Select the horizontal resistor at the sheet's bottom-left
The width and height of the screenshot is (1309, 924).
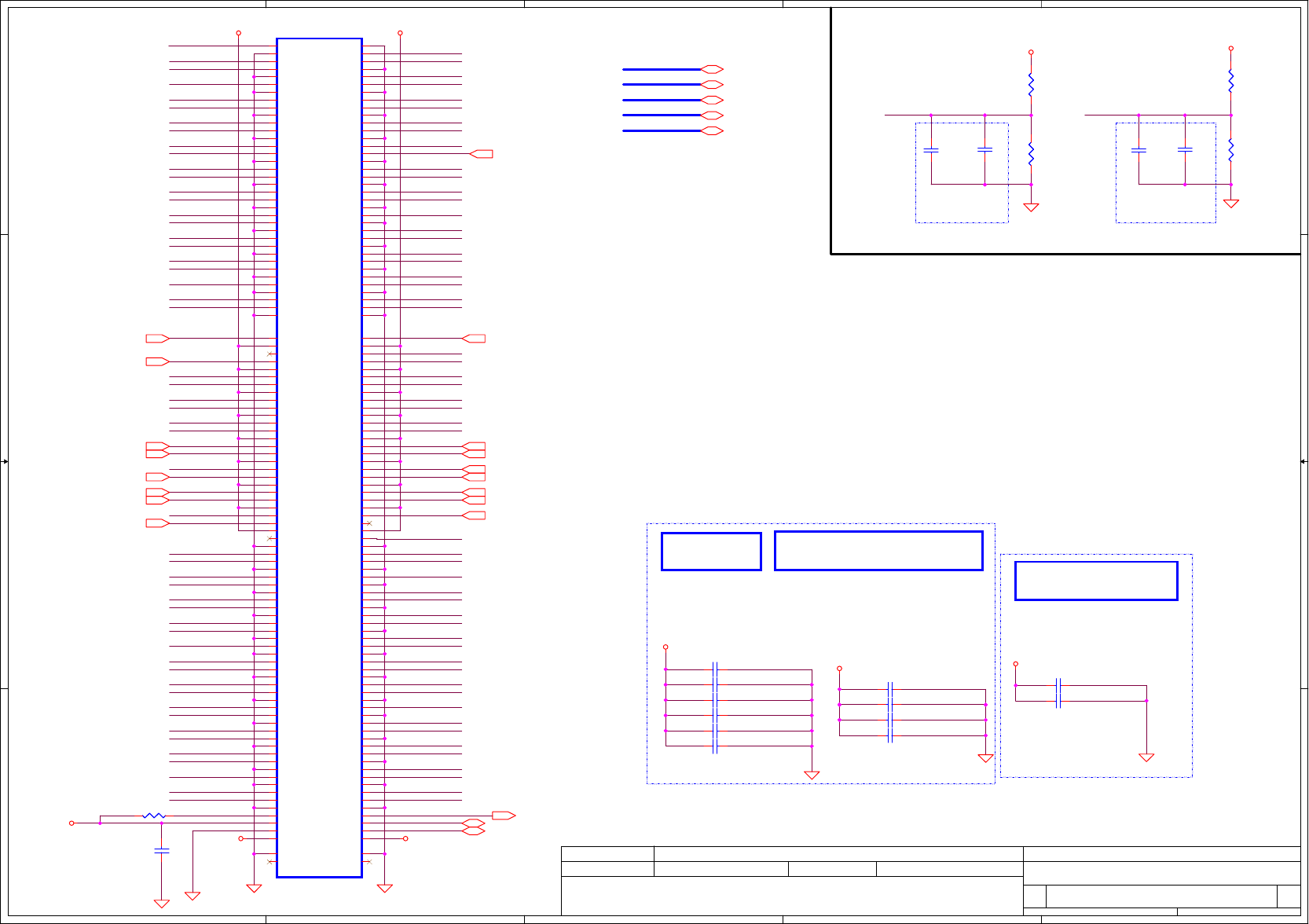point(154,816)
